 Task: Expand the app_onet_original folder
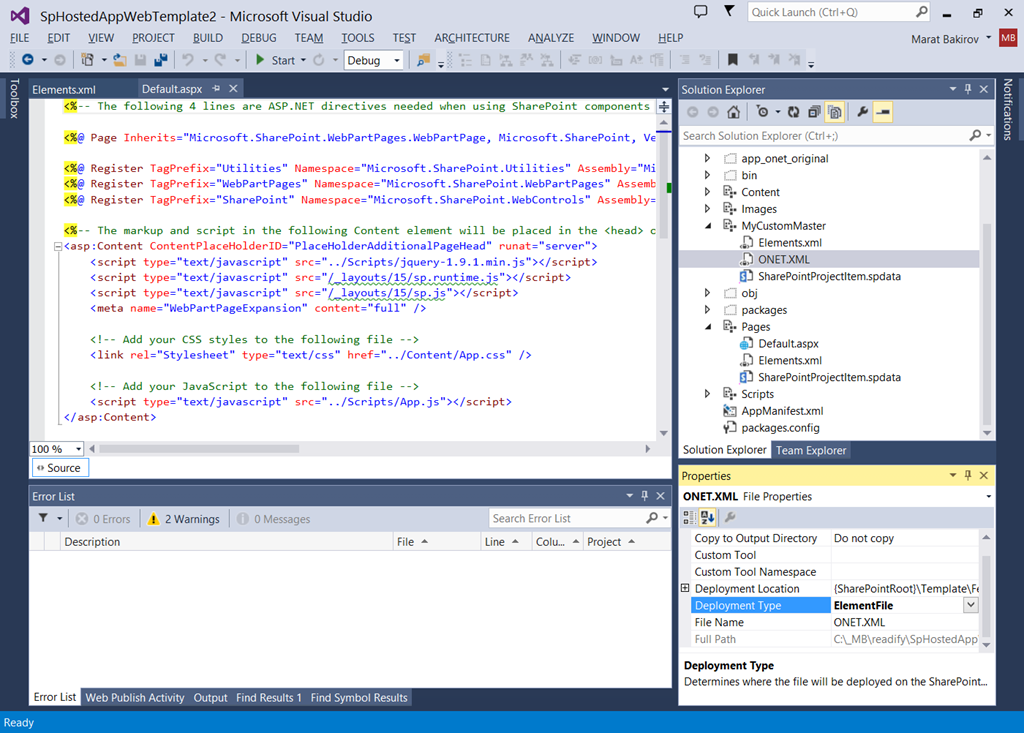707,158
